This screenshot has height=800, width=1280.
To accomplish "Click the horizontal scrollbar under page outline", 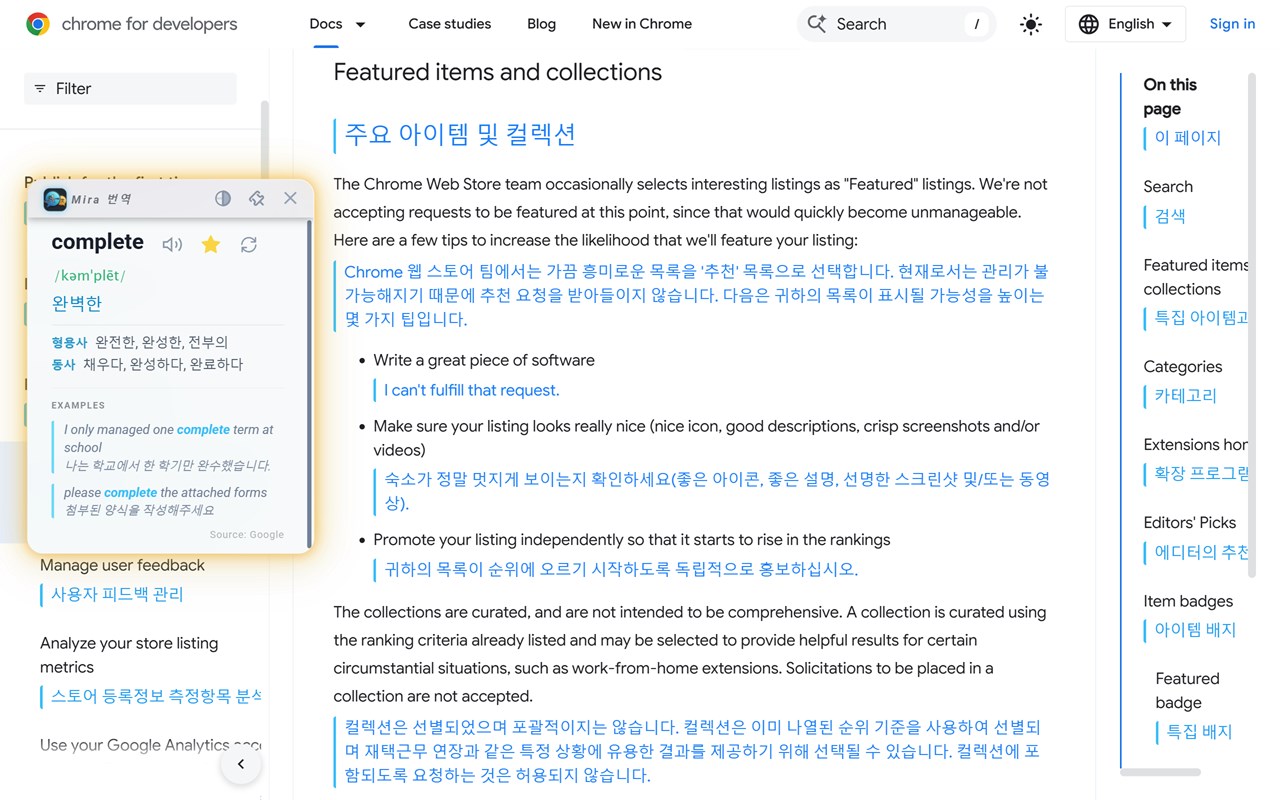I will [x=1160, y=772].
